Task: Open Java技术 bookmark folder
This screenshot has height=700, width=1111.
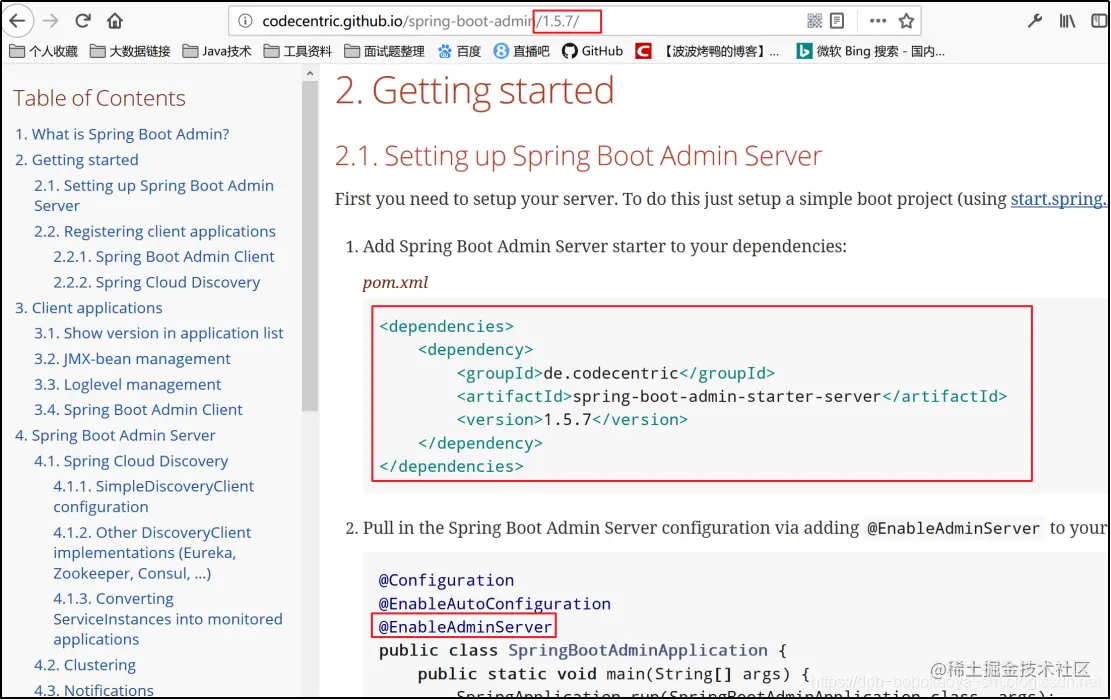Action: tap(217, 51)
